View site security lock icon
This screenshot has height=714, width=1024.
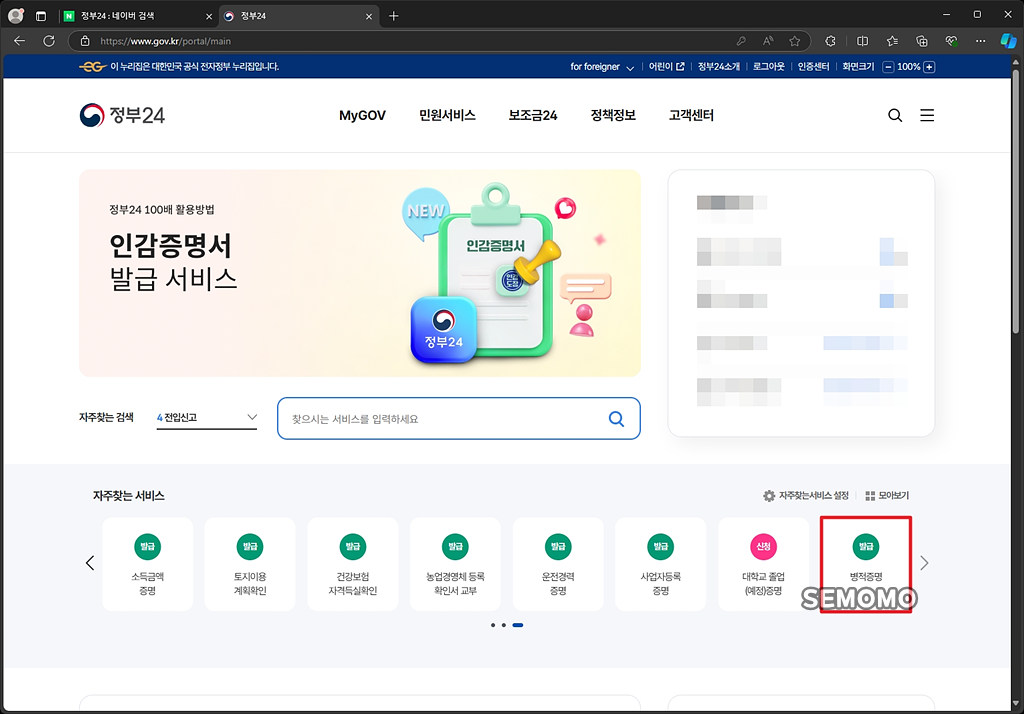click(x=85, y=41)
